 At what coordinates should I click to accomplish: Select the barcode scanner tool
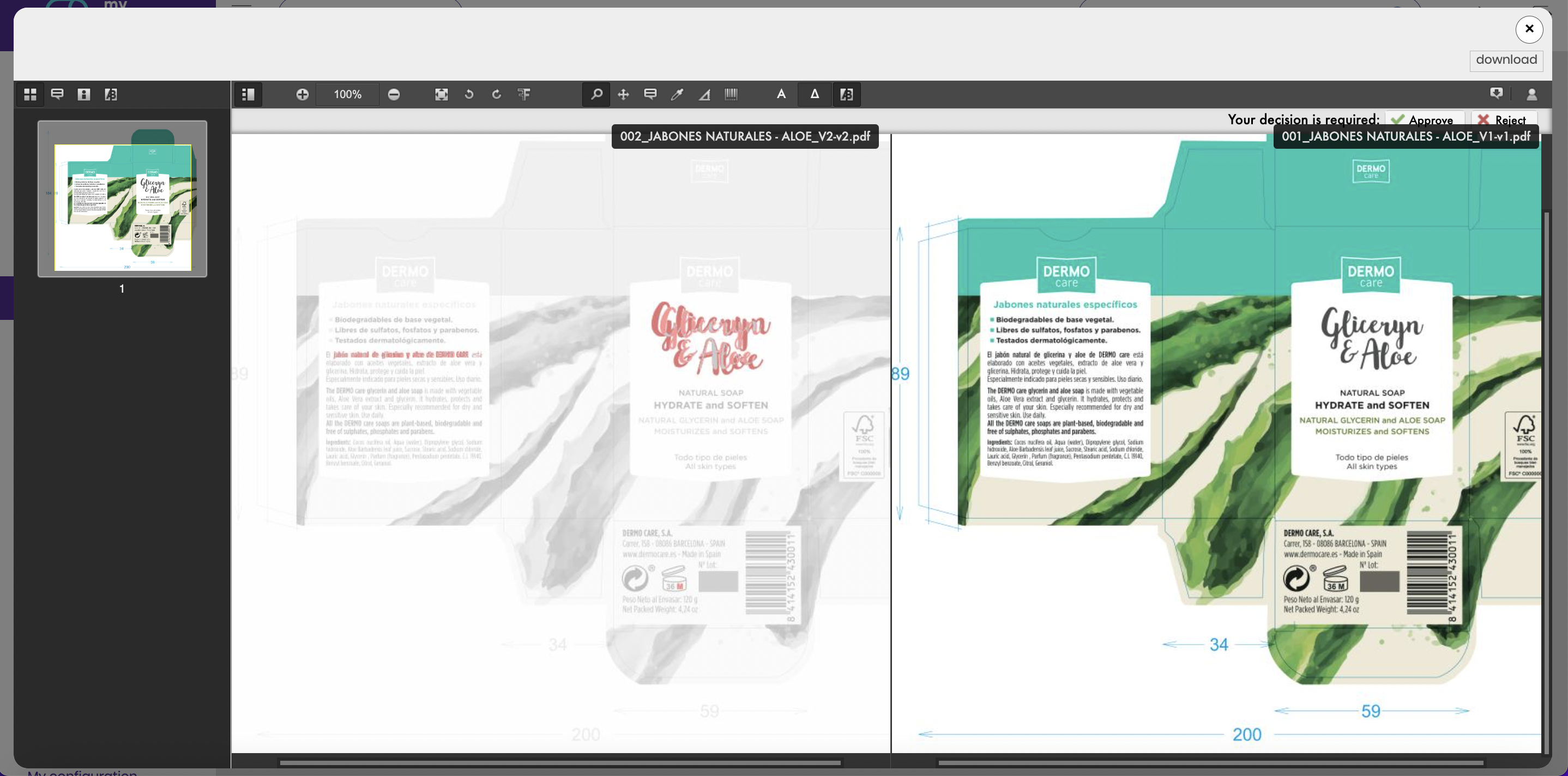click(731, 94)
